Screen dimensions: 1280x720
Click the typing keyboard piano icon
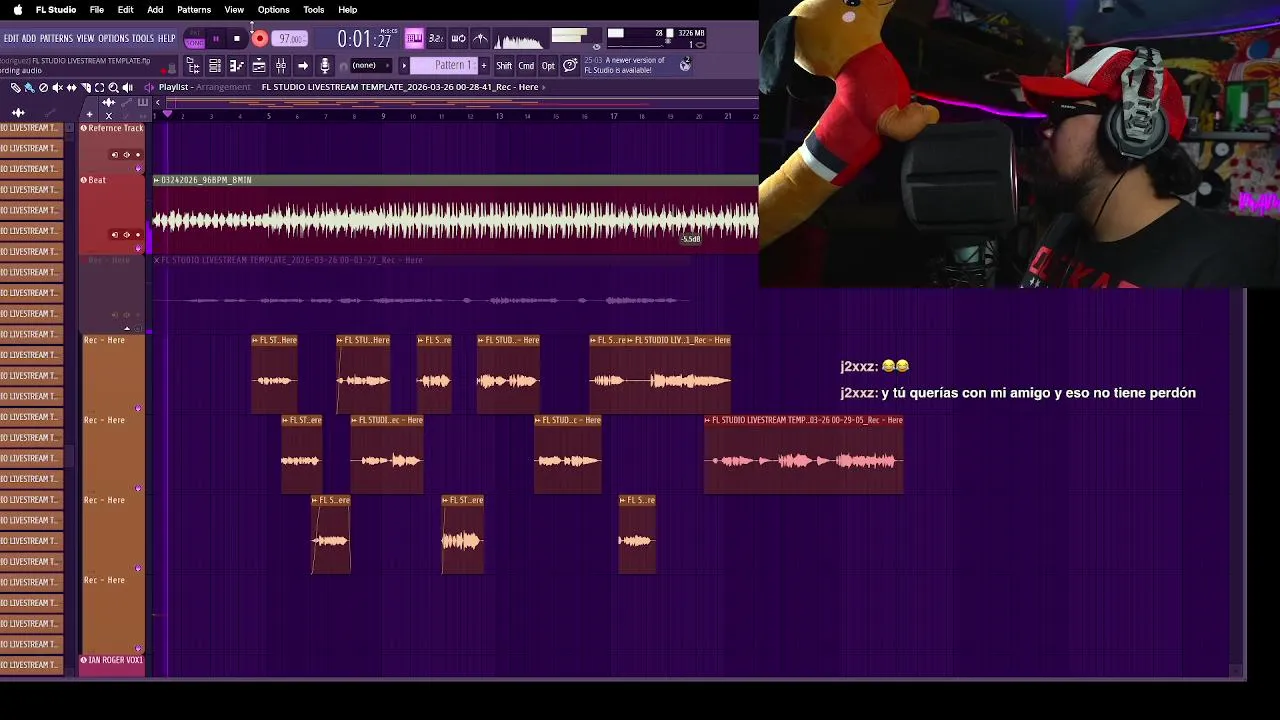(414, 38)
